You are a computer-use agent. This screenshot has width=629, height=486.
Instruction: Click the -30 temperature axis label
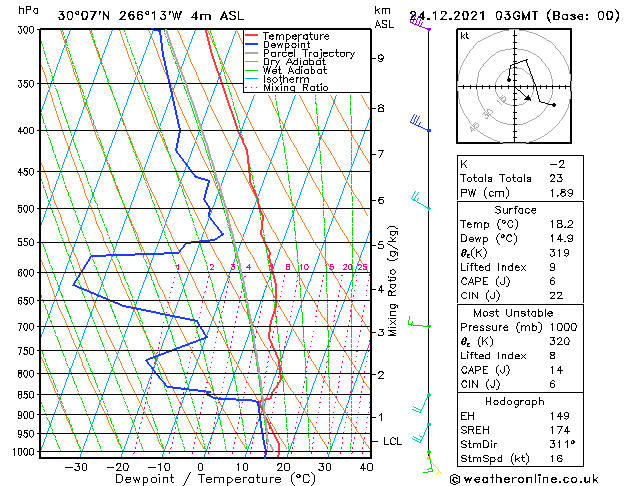(75, 467)
